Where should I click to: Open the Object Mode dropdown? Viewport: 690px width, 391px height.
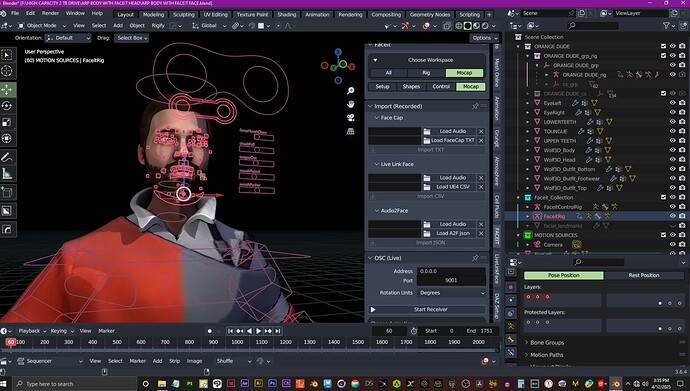coord(42,26)
